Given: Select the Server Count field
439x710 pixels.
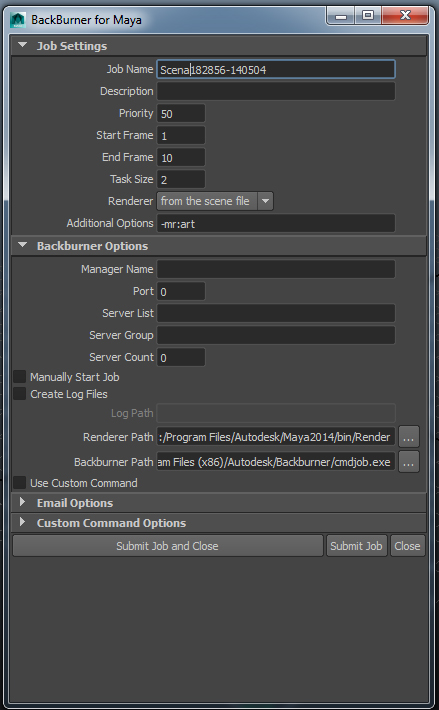Looking at the screenshot, I should pyautogui.click(x=181, y=357).
